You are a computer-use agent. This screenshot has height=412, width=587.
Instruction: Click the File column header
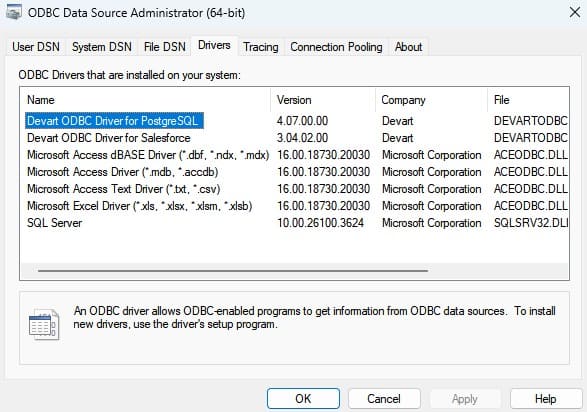pyautogui.click(x=528, y=100)
